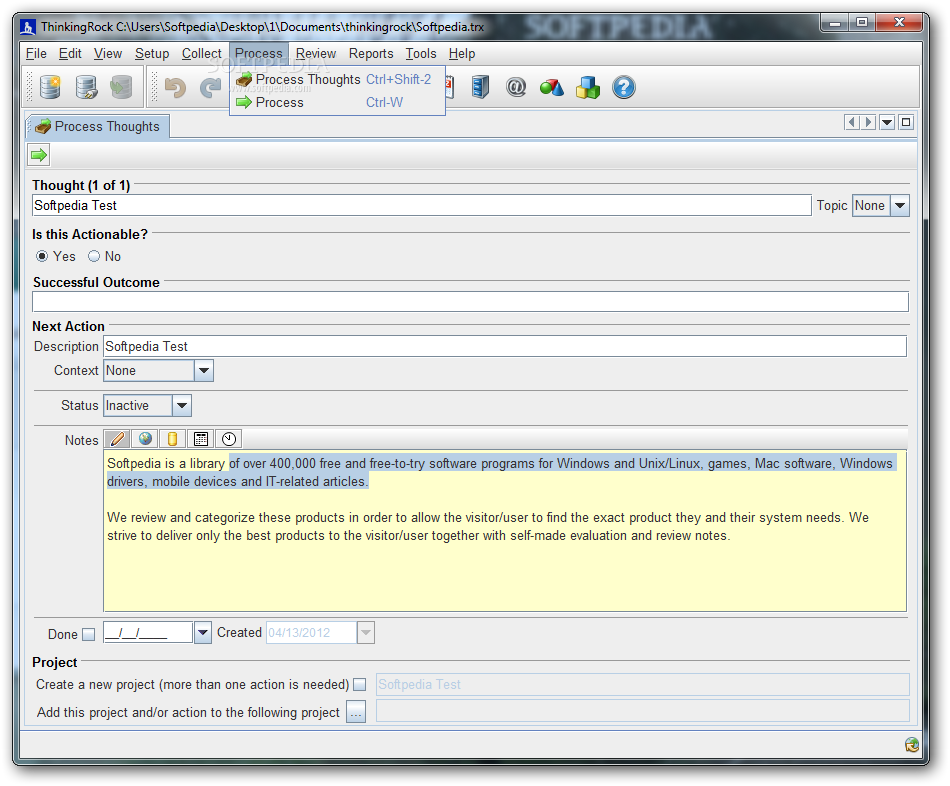The width and height of the screenshot is (950, 786).
Task: Click the Thought text field
Action: tap(422, 205)
